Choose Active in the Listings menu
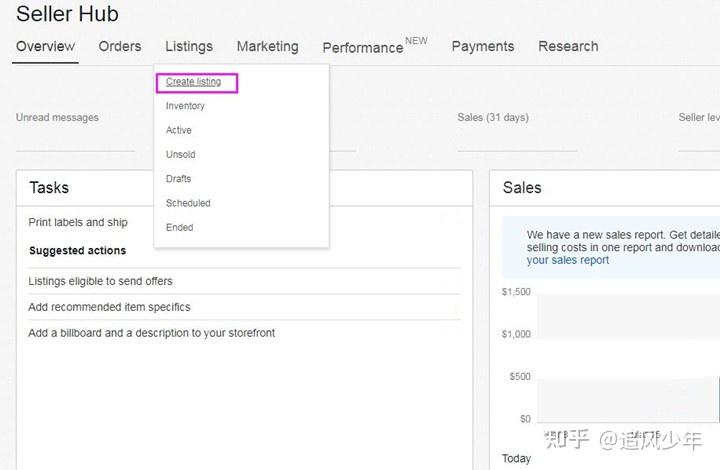The image size is (720, 470). [x=179, y=130]
